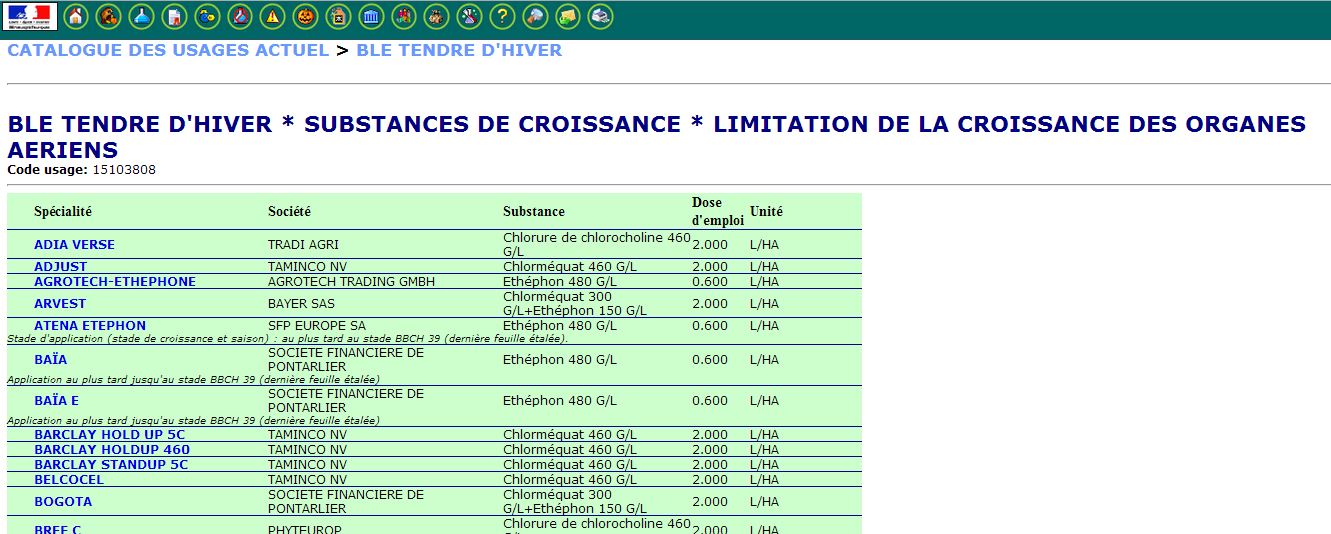Open ATENA ETEPHON product details
The width and height of the screenshot is (1331, 534).
tap(90, 325)
